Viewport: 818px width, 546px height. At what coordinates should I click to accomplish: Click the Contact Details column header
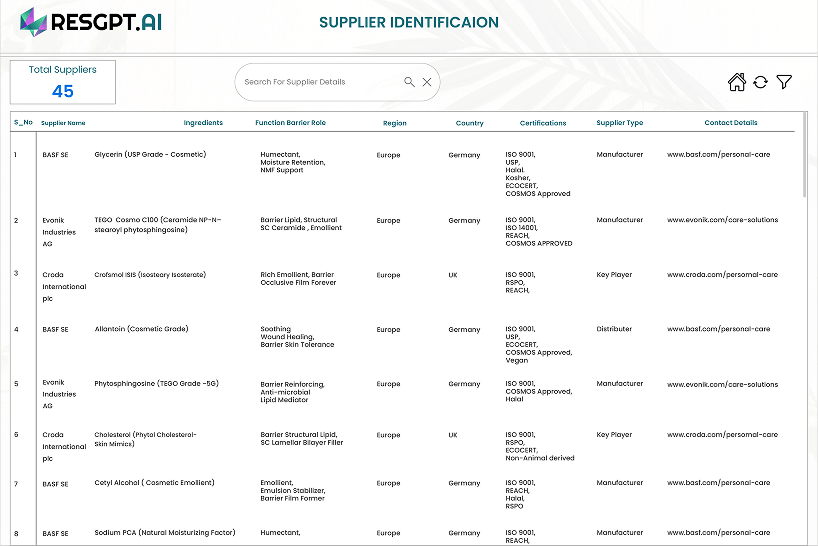pos(730,123)
